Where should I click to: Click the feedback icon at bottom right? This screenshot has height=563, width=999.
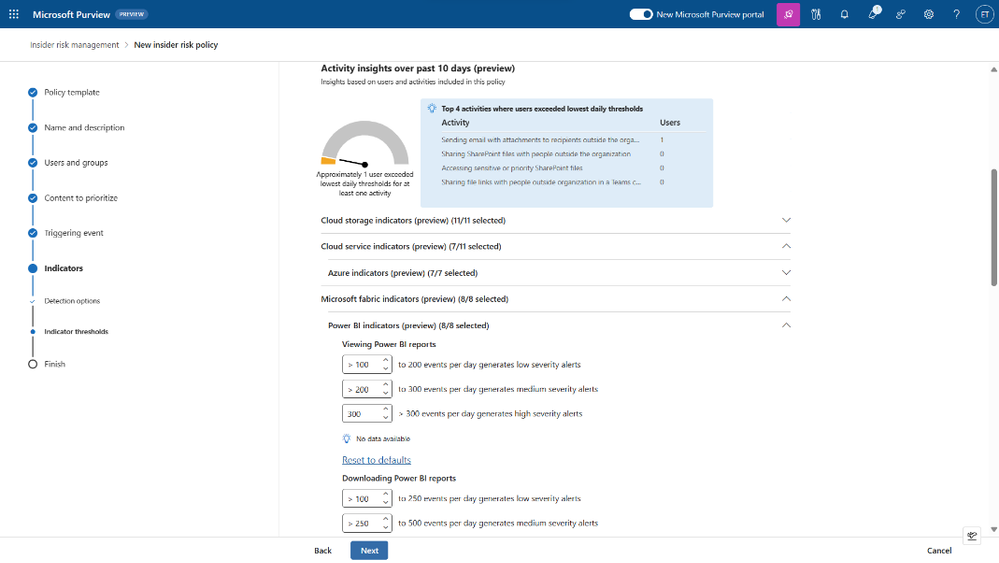[x=972, y=536]
